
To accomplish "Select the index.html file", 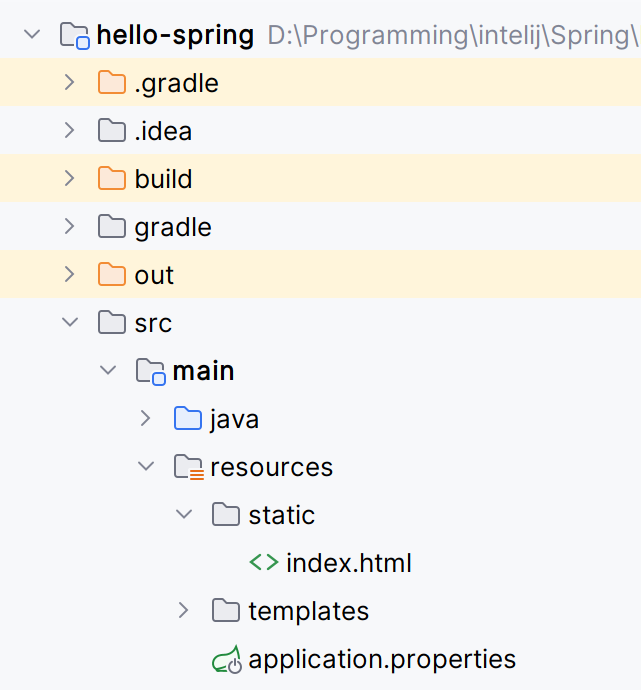I will click(x=348, y=563).
